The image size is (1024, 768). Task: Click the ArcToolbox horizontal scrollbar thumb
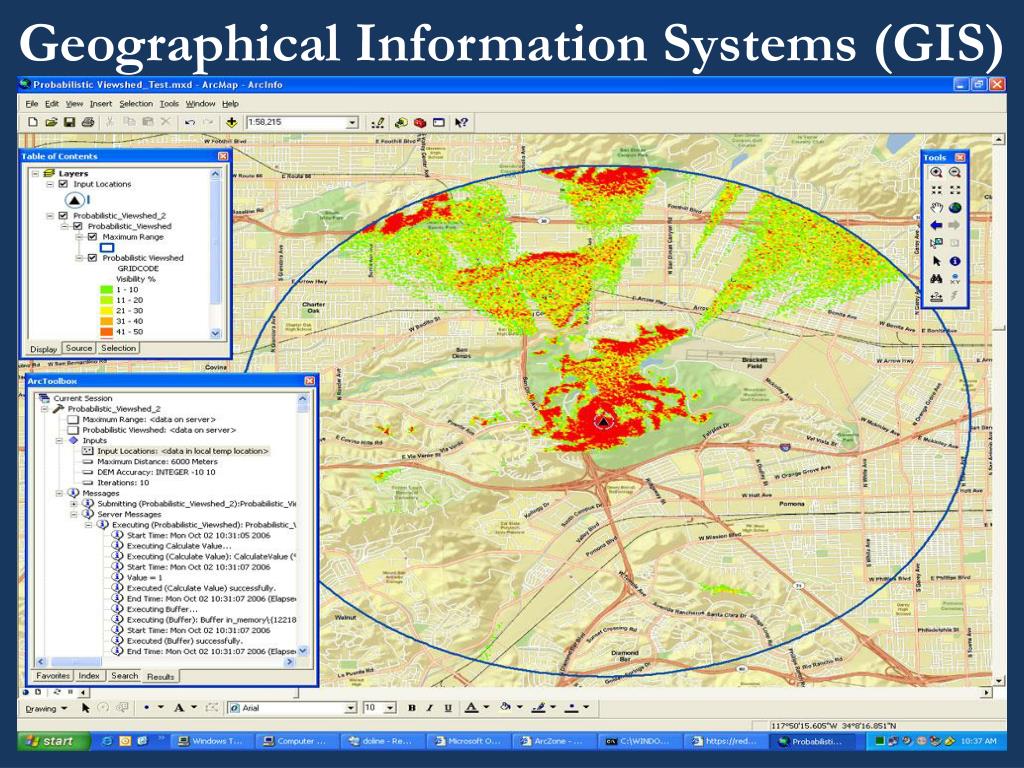76,662
